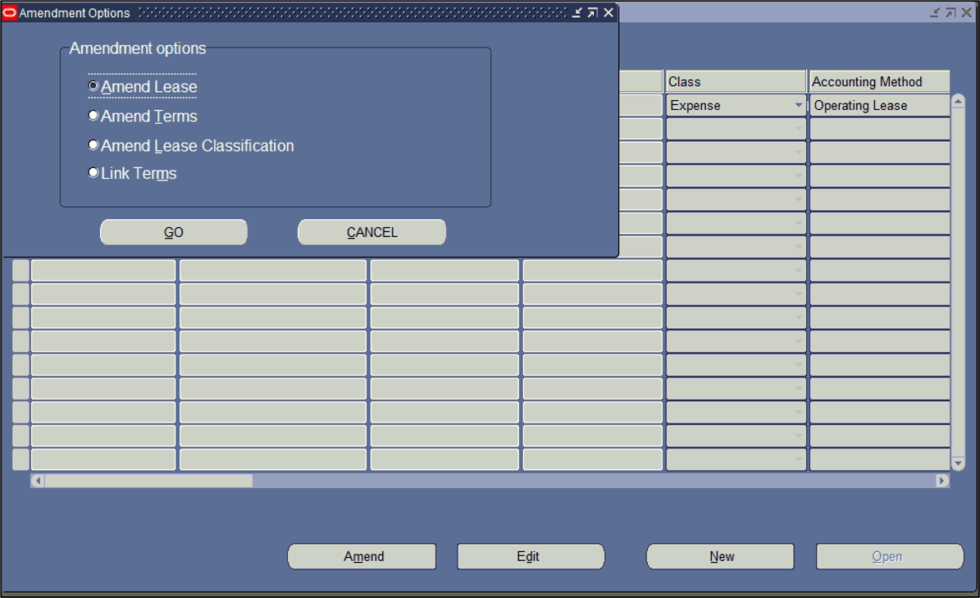Image resolution: width=980 pixels, height=598 pixels.
Task: Select the Amend Lease Classification option
Action: (x=93, y=145)
